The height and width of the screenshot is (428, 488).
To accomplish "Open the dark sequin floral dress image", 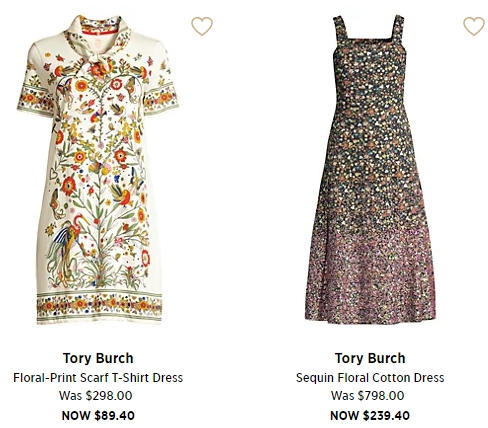I will click(x=370, y=168).
